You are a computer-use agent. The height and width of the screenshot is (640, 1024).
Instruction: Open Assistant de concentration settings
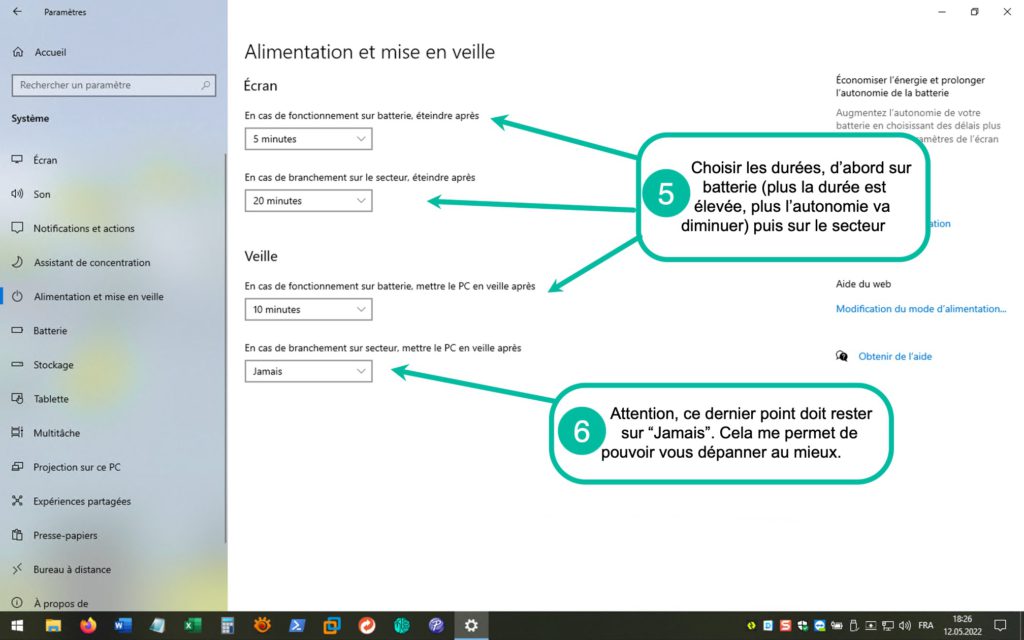click(91, 262)
